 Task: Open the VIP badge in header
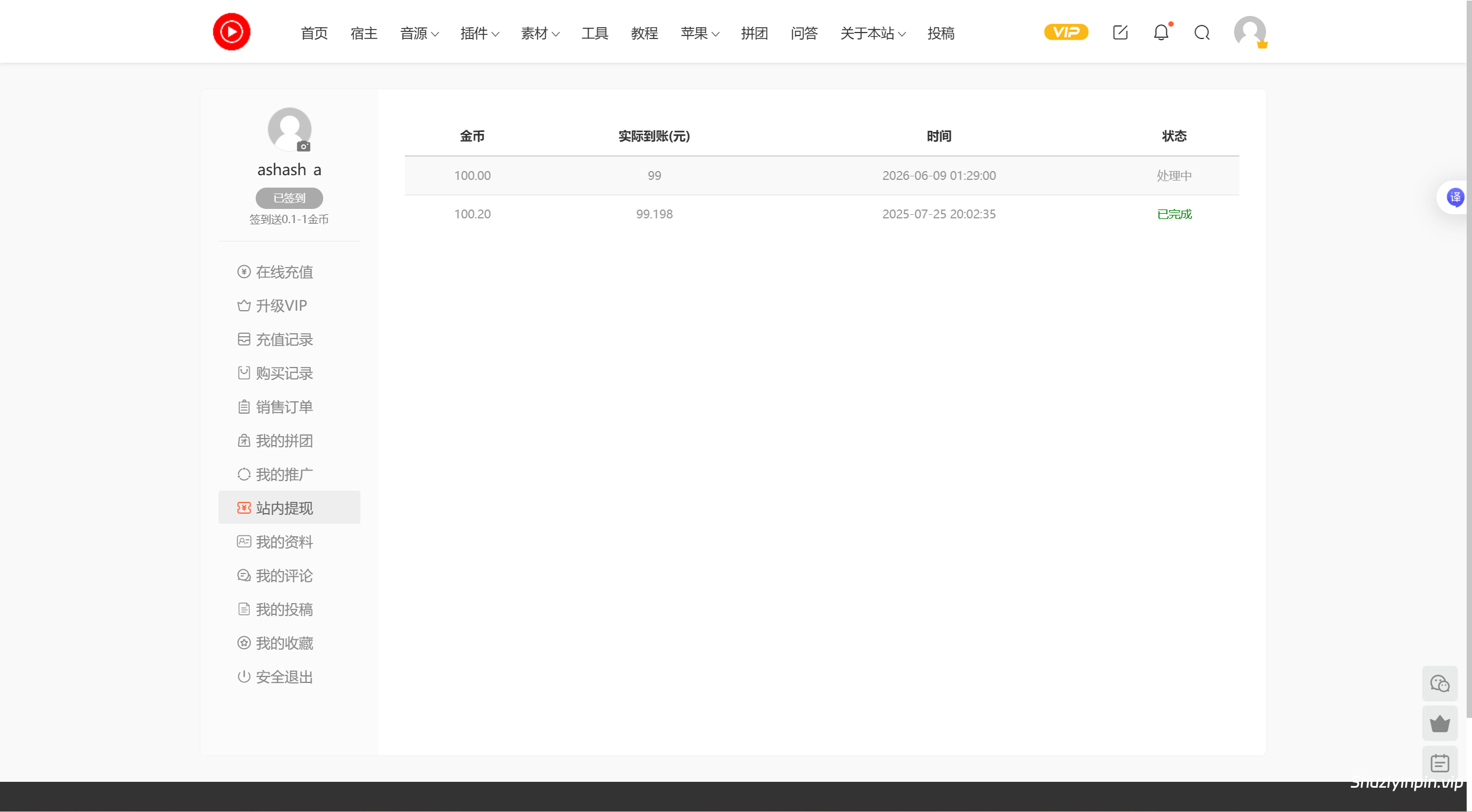click(1065, 32)
